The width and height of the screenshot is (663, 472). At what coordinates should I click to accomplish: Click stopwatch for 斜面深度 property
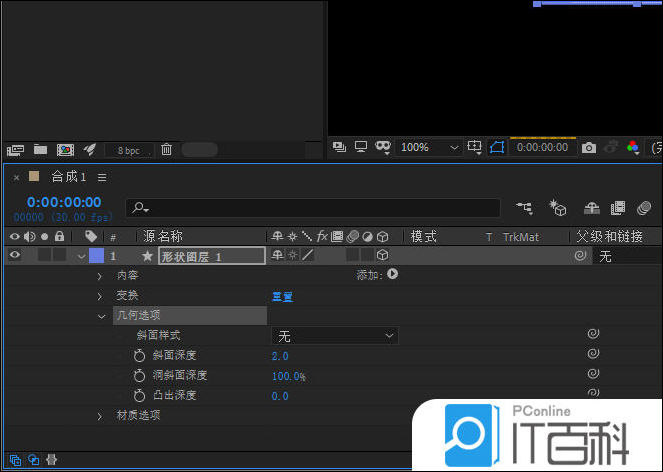139,355
